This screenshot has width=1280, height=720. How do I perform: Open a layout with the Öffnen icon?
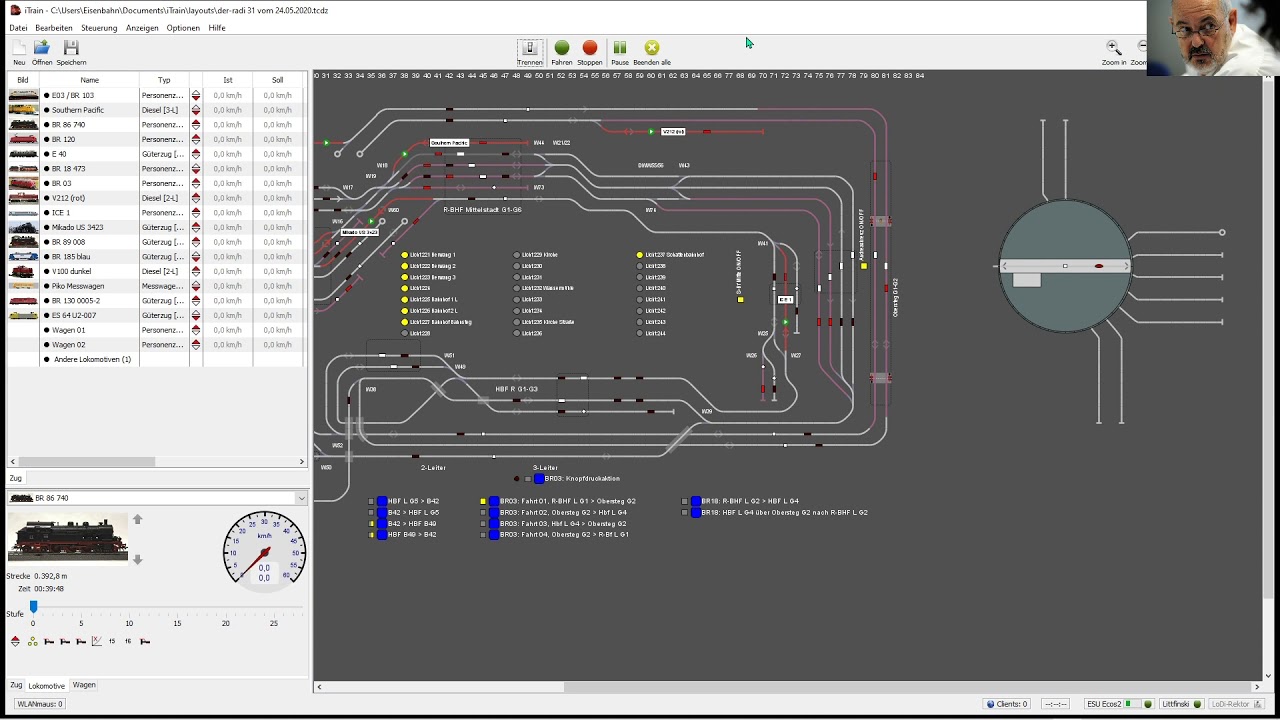click(42, 48)
